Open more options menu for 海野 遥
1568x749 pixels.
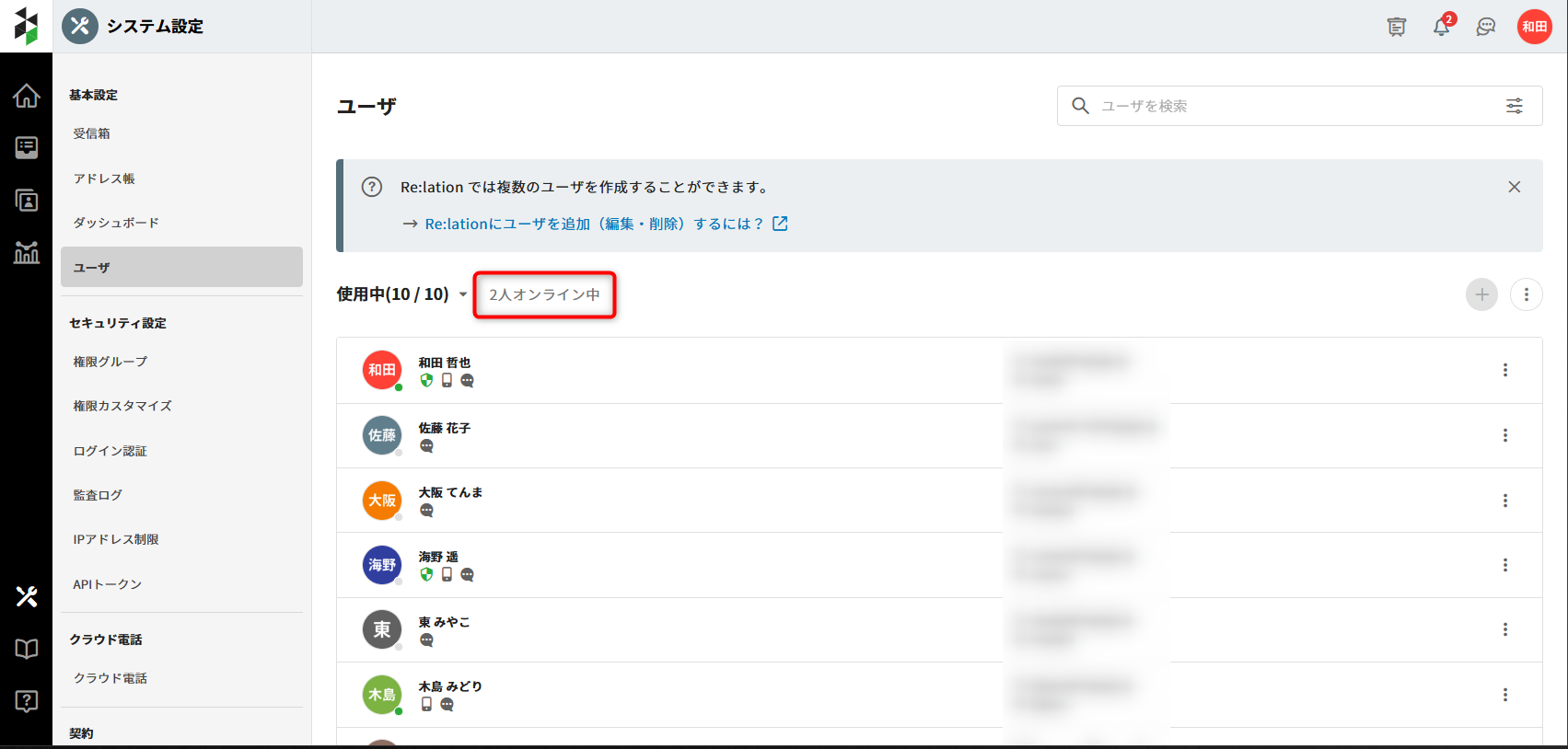pos(1504,565)
